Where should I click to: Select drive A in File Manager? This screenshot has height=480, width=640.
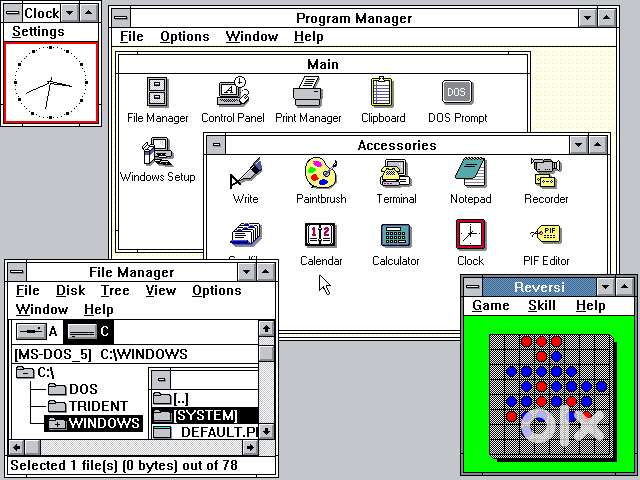point(37,331)
